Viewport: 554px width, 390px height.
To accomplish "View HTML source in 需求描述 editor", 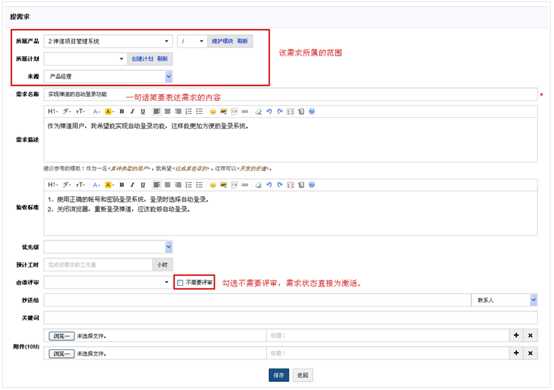I will click(301, 111).
